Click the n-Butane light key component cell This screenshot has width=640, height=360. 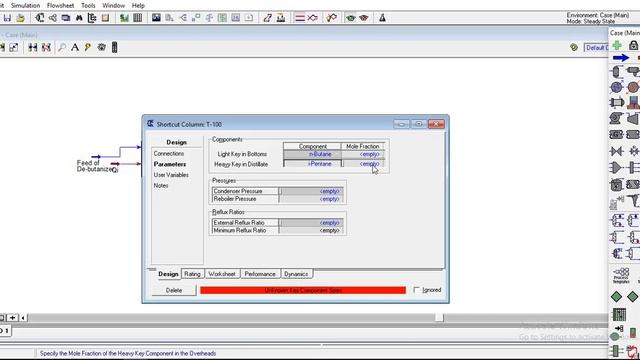click(x=312, y=154)
